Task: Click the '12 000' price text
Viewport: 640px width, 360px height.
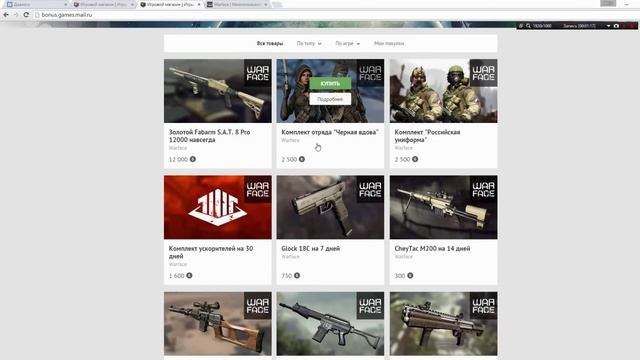Action: point(178,160)
